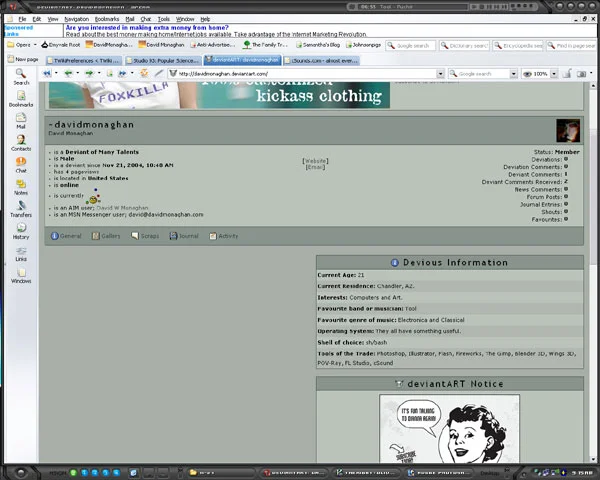The height and width of the screenshot is (480, 600).
Task: Open The Family Tr... bookmark
Action: [265, 45]
